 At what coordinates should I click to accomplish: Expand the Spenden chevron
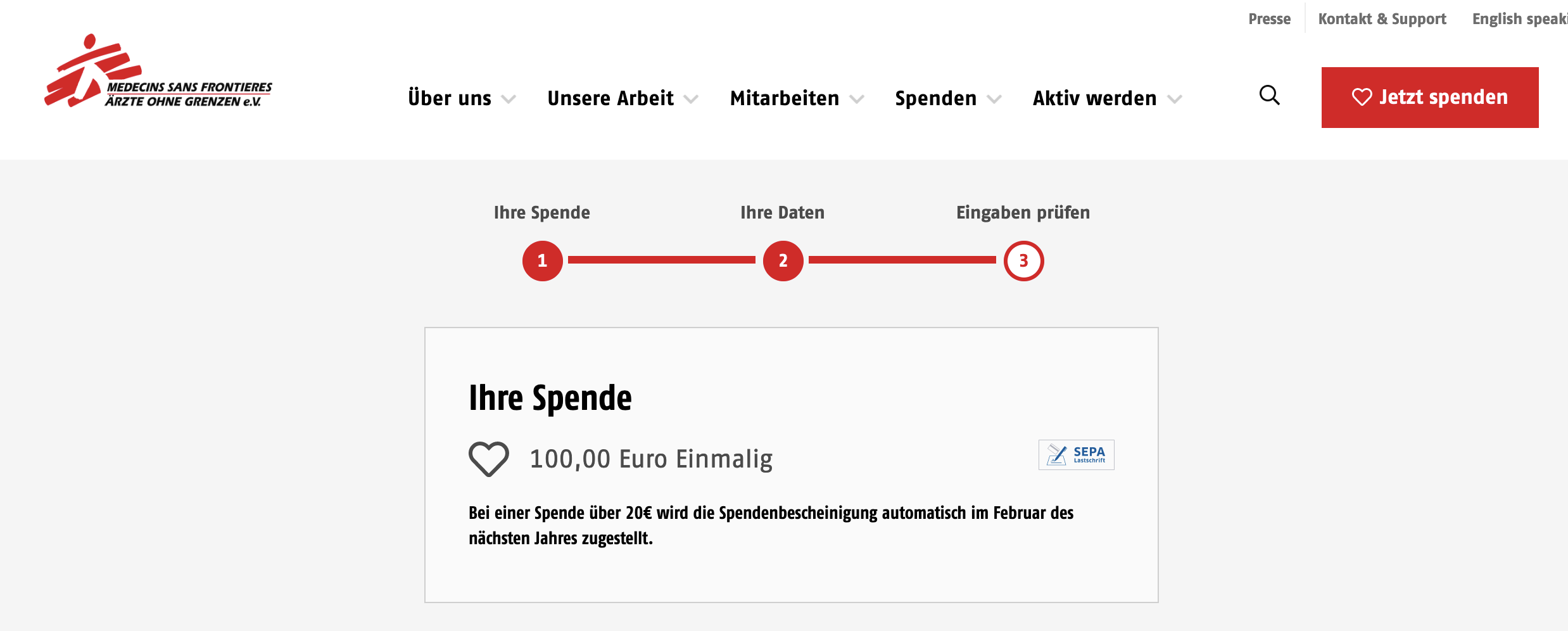click(994, 99)
